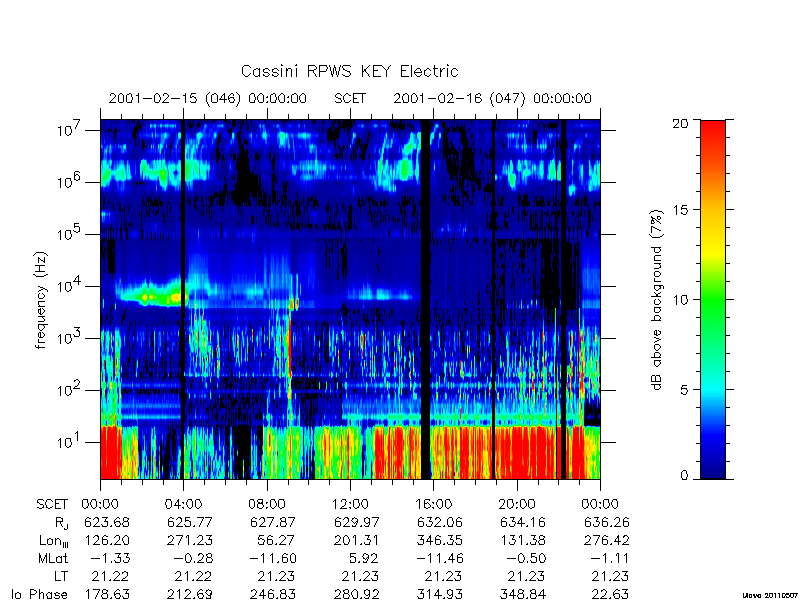The height and width of the screenshot is (600, 800).
Task: Click the end date label 2001-02-16 (047) 00:00:00
Action: (492, 98)
